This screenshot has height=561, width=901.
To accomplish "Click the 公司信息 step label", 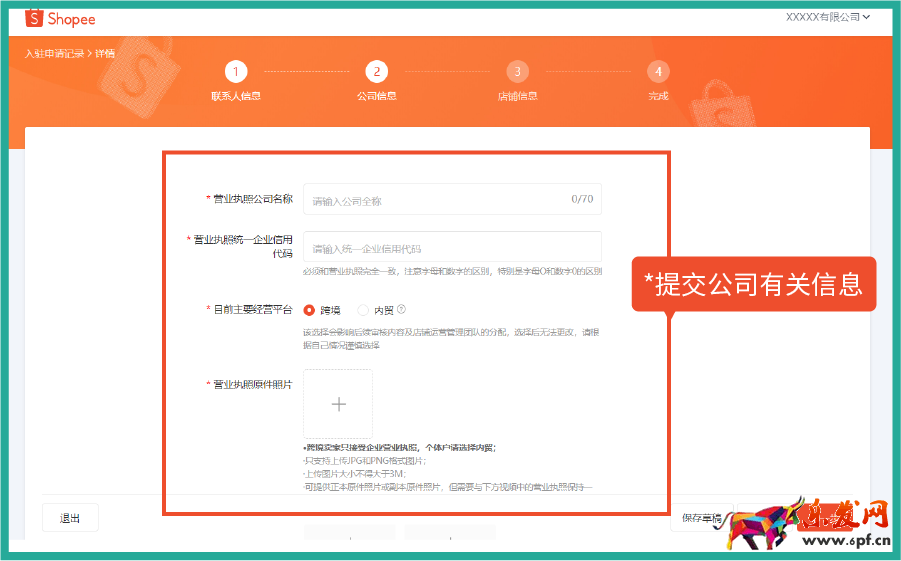I will (376, 97).
